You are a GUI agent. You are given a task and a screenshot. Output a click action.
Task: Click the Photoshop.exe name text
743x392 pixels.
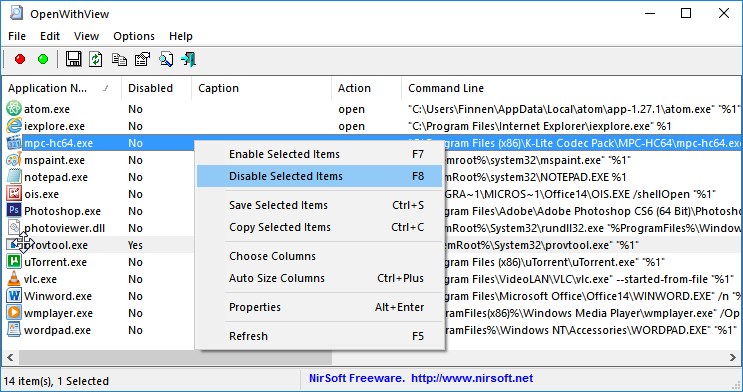[x=63, y=211]
